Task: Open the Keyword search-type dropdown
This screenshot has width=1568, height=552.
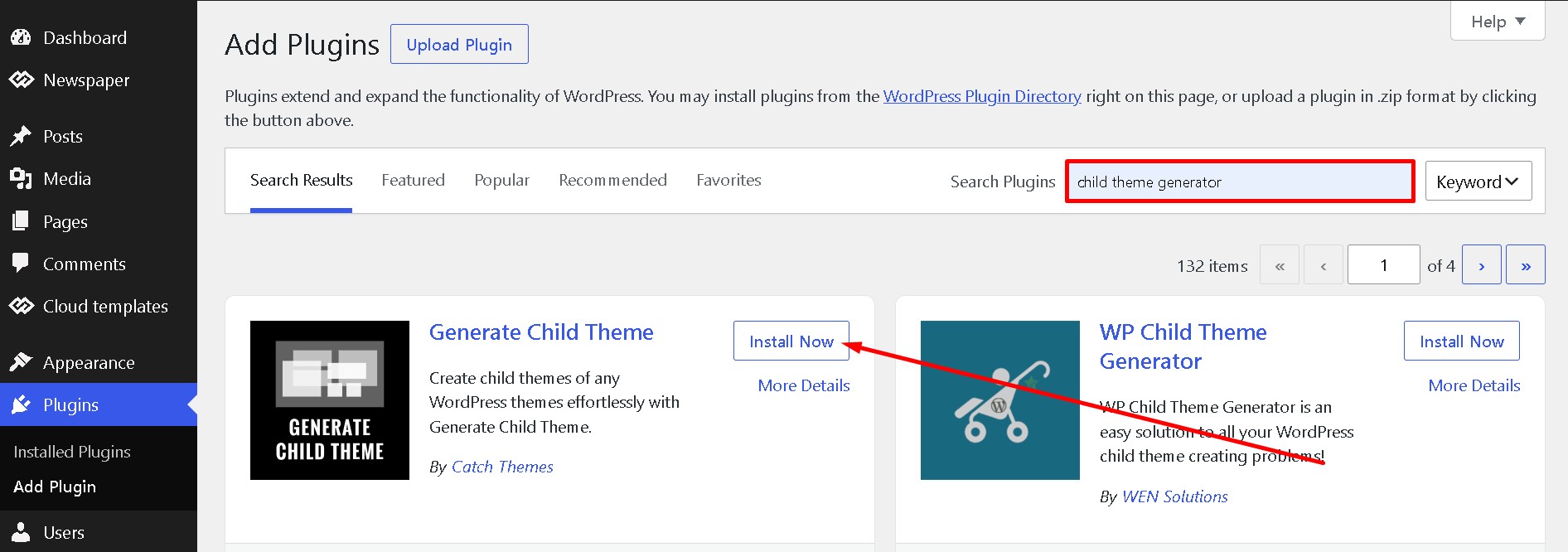Action: pos(1478,181)
